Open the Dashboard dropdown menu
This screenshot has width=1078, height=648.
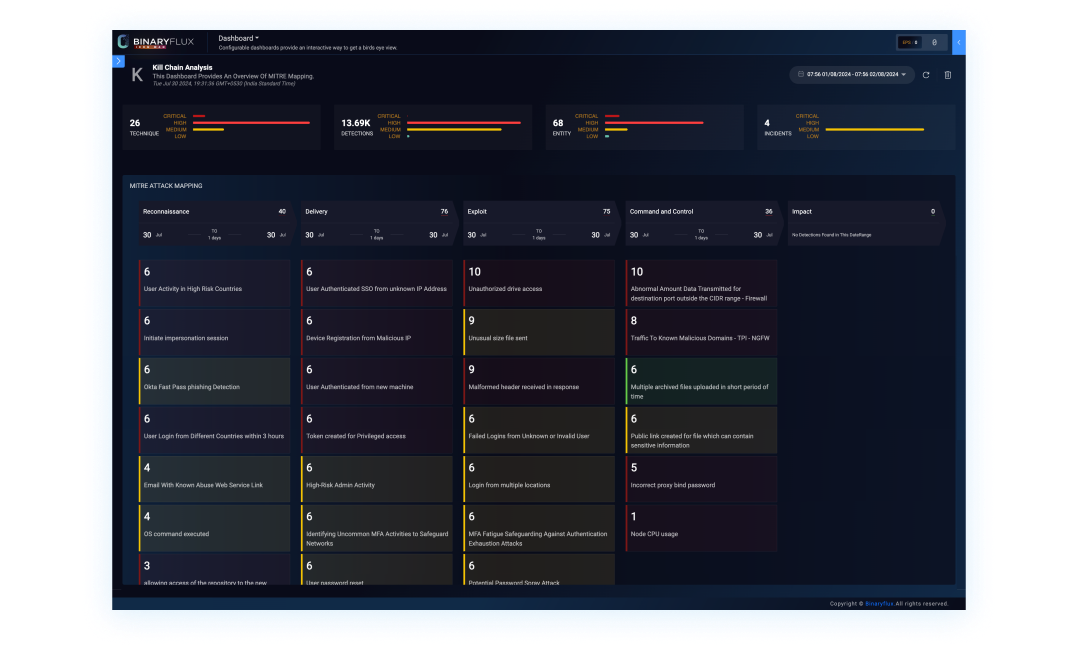point(238,38)
